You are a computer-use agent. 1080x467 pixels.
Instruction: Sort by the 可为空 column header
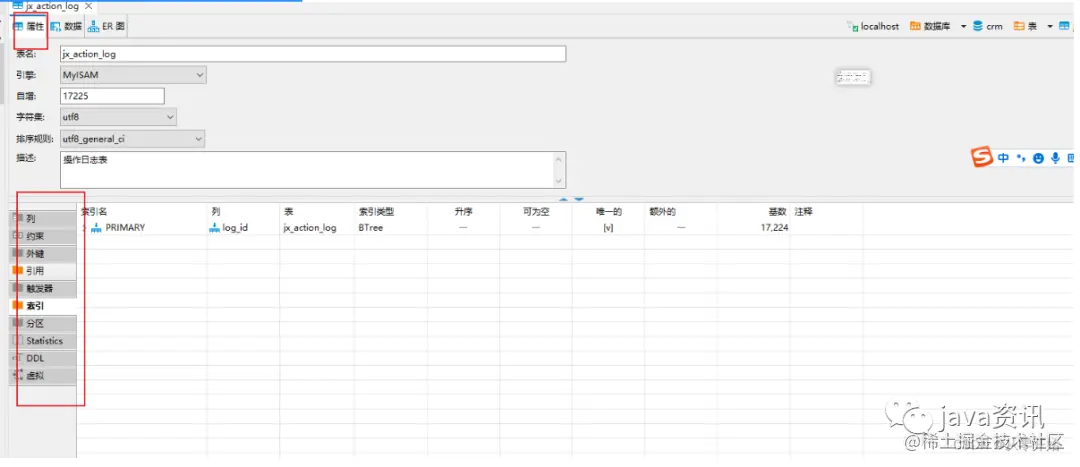pos(536,211)
